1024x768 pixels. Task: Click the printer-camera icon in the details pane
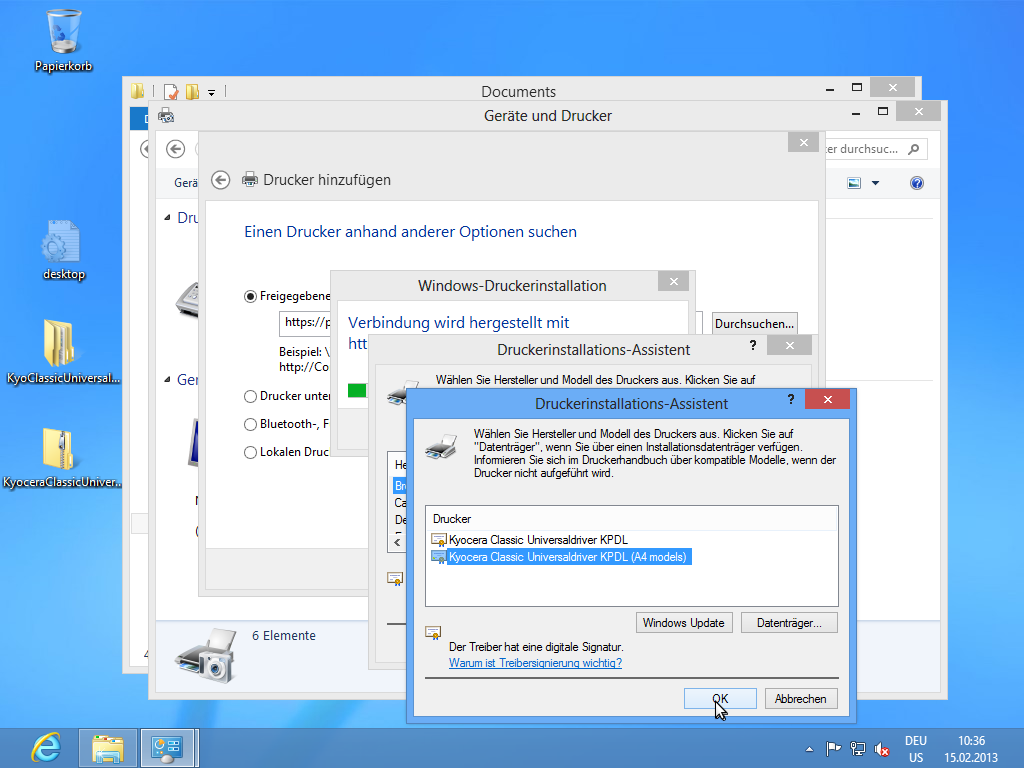point(206,656)
